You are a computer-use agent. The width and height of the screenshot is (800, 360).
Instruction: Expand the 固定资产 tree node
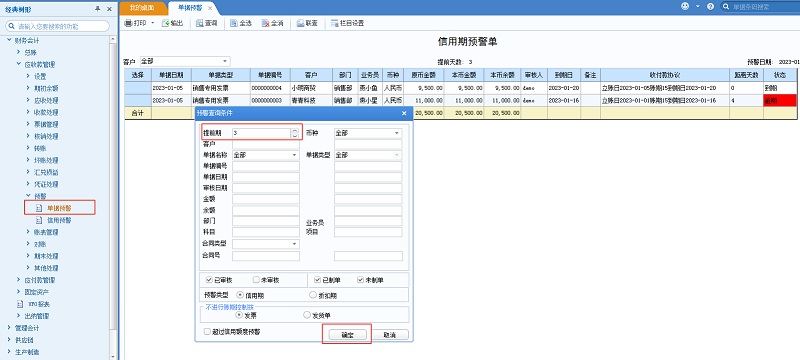pos(19,292)
